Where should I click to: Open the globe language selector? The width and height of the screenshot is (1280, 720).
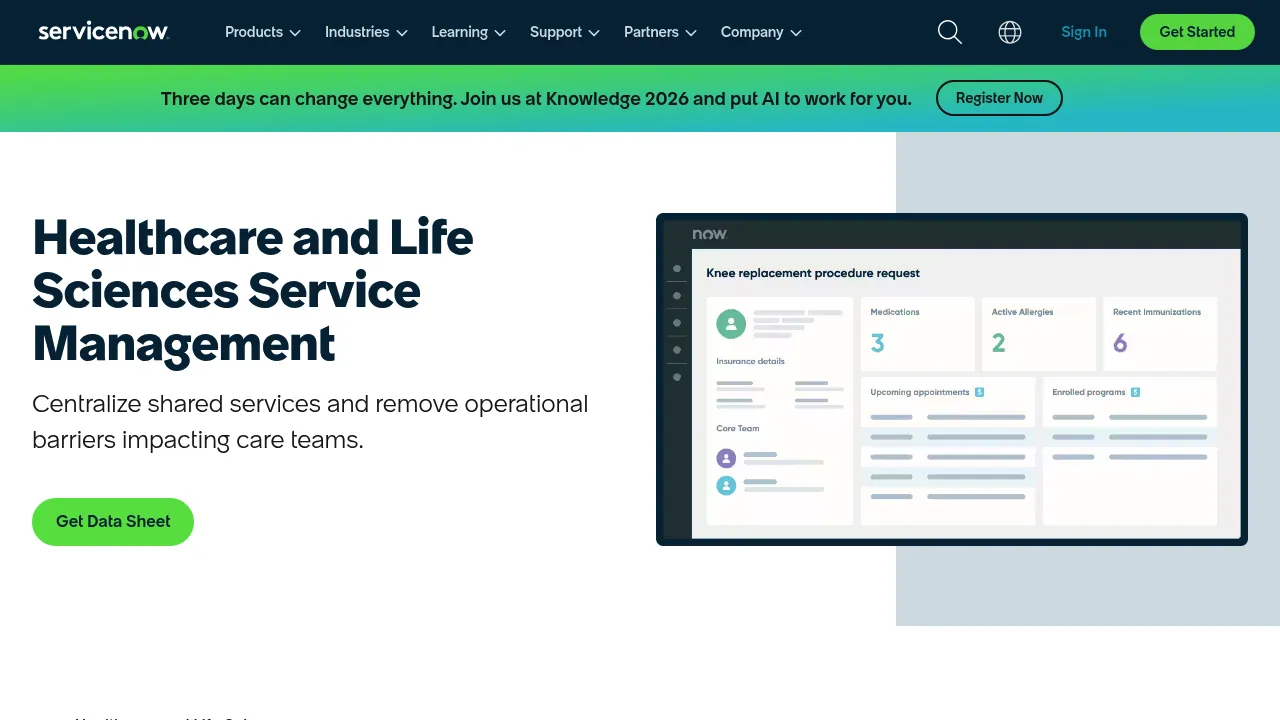(x=1010, y=32)
